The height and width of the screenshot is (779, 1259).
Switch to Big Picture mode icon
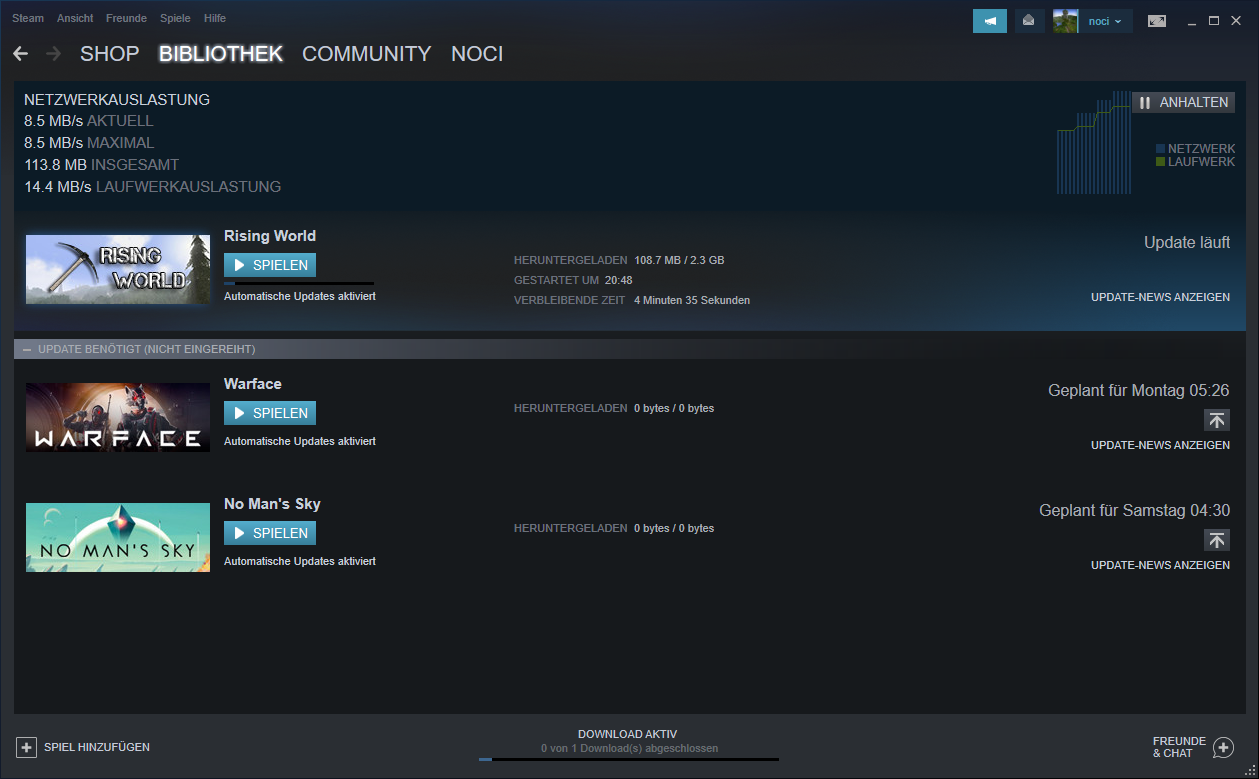click(1156, 21)
